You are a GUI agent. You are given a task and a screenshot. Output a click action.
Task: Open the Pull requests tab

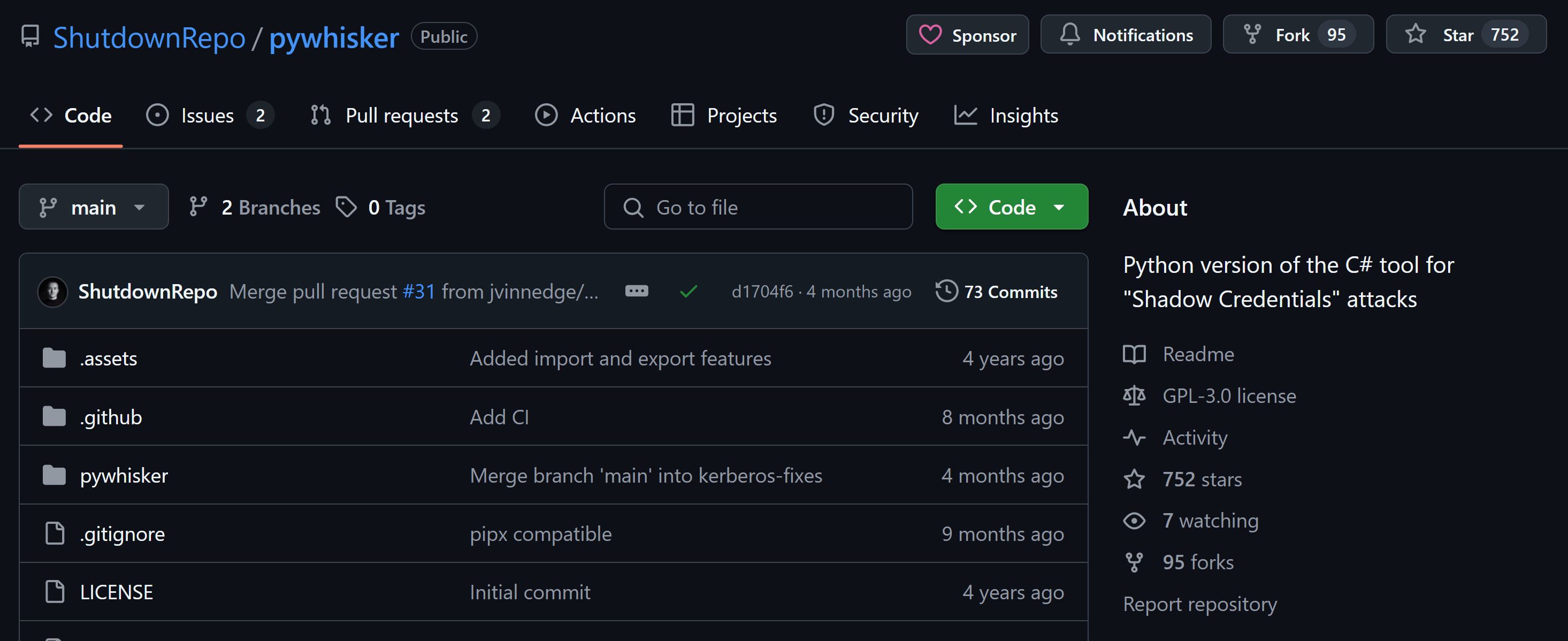tap(404, 115)
